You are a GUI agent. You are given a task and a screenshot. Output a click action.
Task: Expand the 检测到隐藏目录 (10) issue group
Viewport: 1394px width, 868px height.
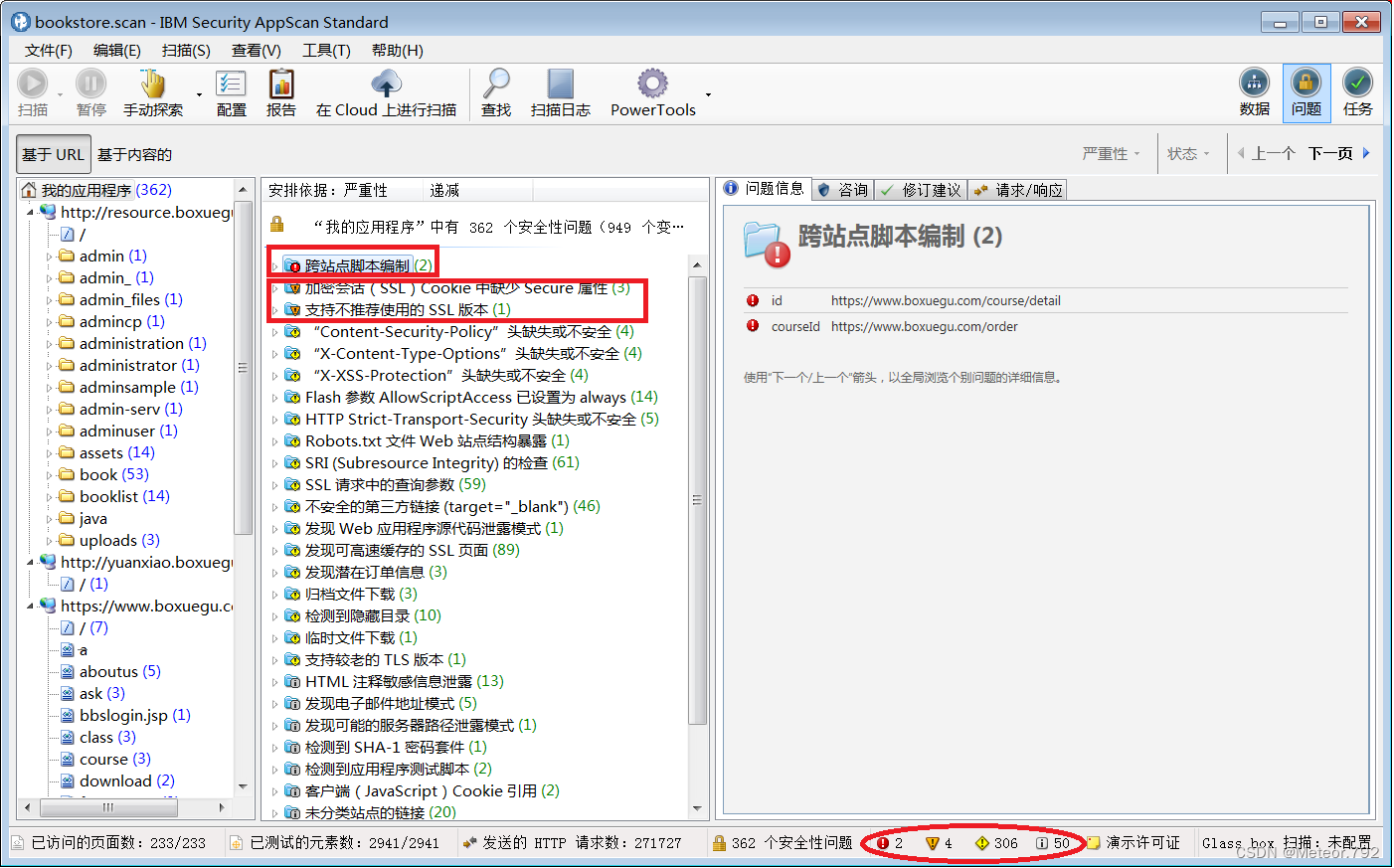(275, 615)
